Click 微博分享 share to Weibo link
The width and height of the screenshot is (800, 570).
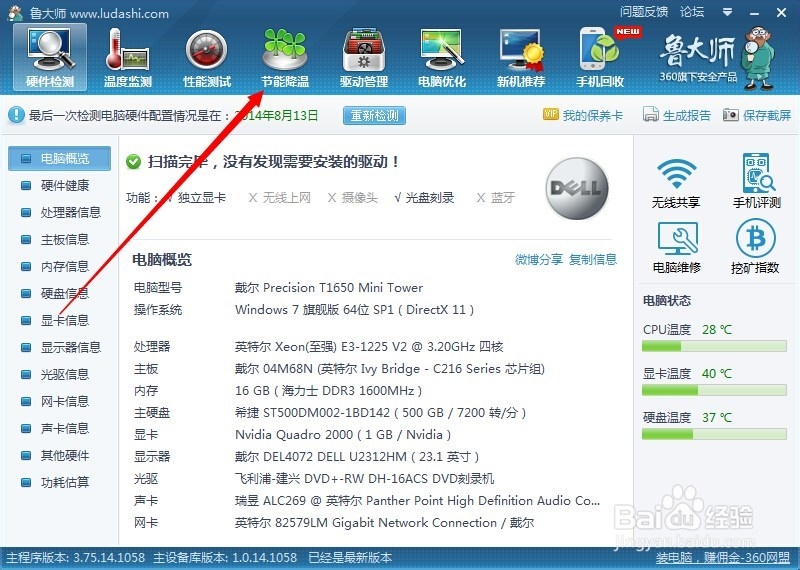tap(539, 260)
